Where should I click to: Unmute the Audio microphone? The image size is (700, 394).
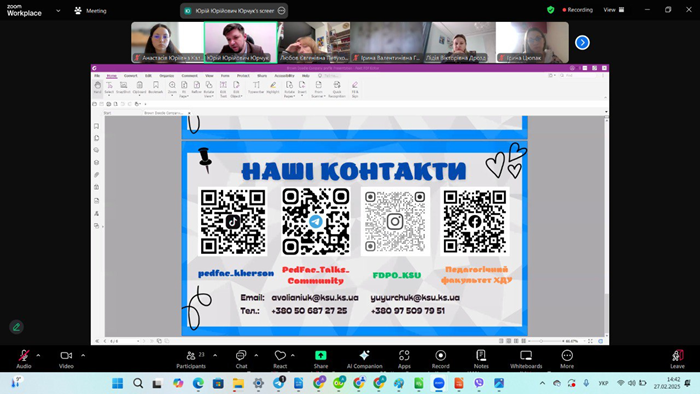[24, 359]
